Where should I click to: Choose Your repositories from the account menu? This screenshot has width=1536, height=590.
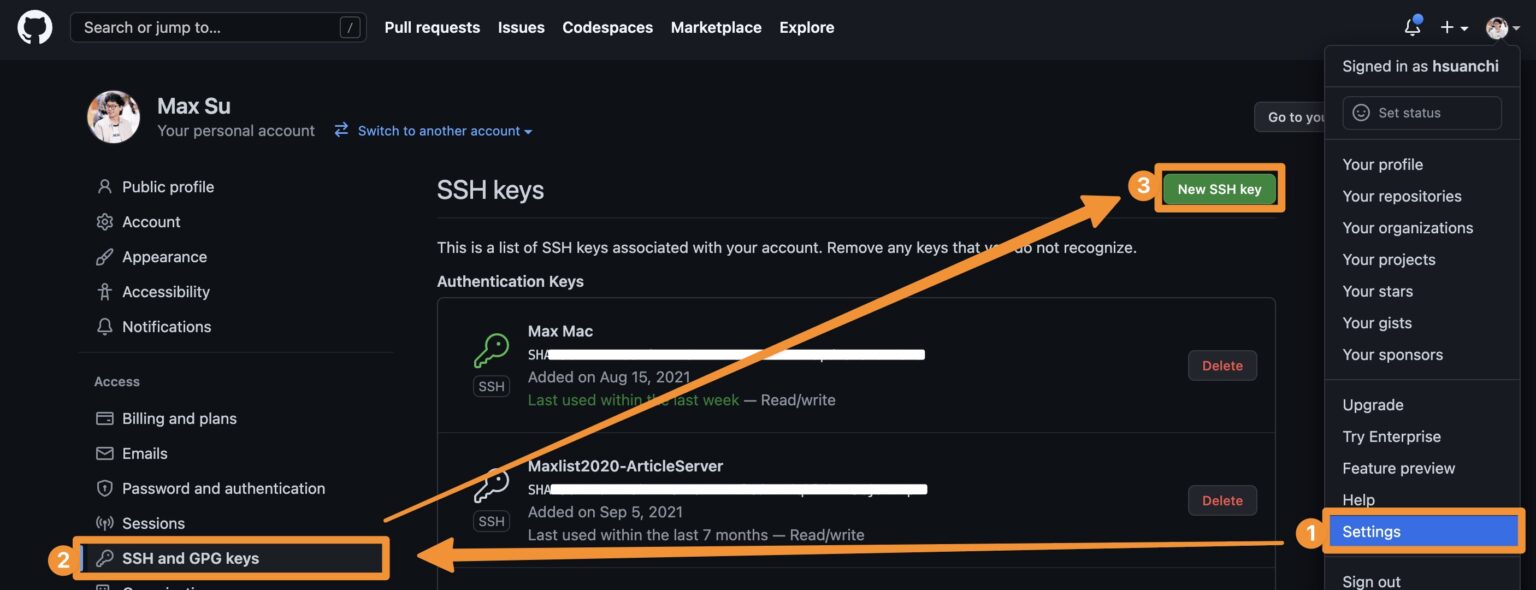(1401, 196)
